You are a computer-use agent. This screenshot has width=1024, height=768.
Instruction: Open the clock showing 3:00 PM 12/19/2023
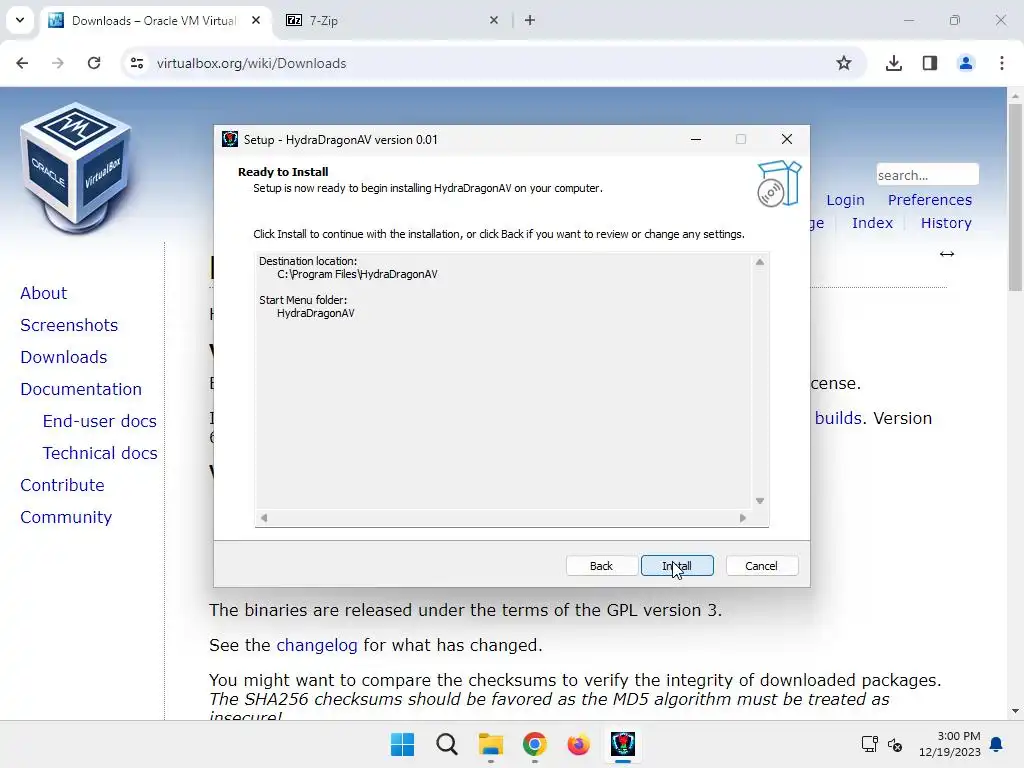tap(950, 744)
